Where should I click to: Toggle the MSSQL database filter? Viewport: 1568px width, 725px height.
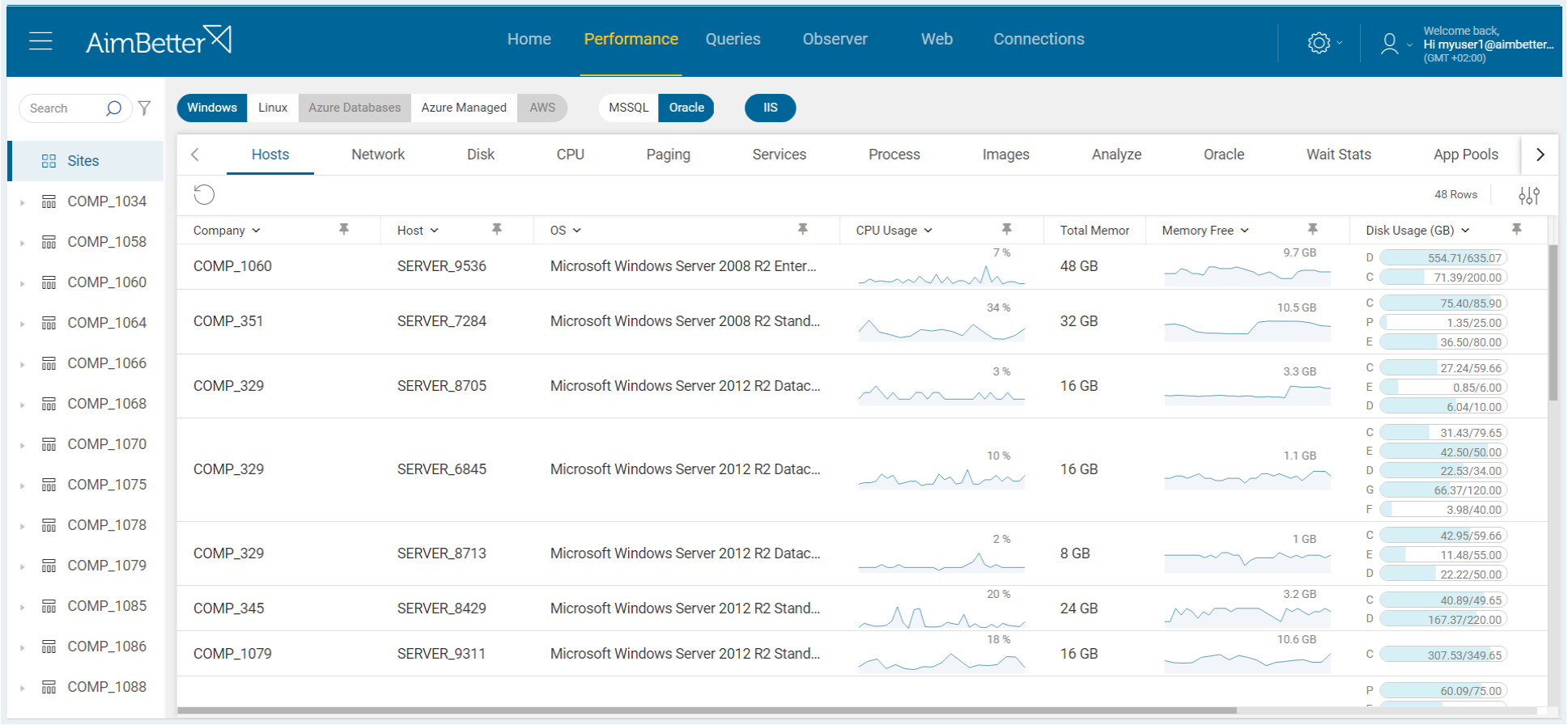pyautogui.click(x=628, y=108)
